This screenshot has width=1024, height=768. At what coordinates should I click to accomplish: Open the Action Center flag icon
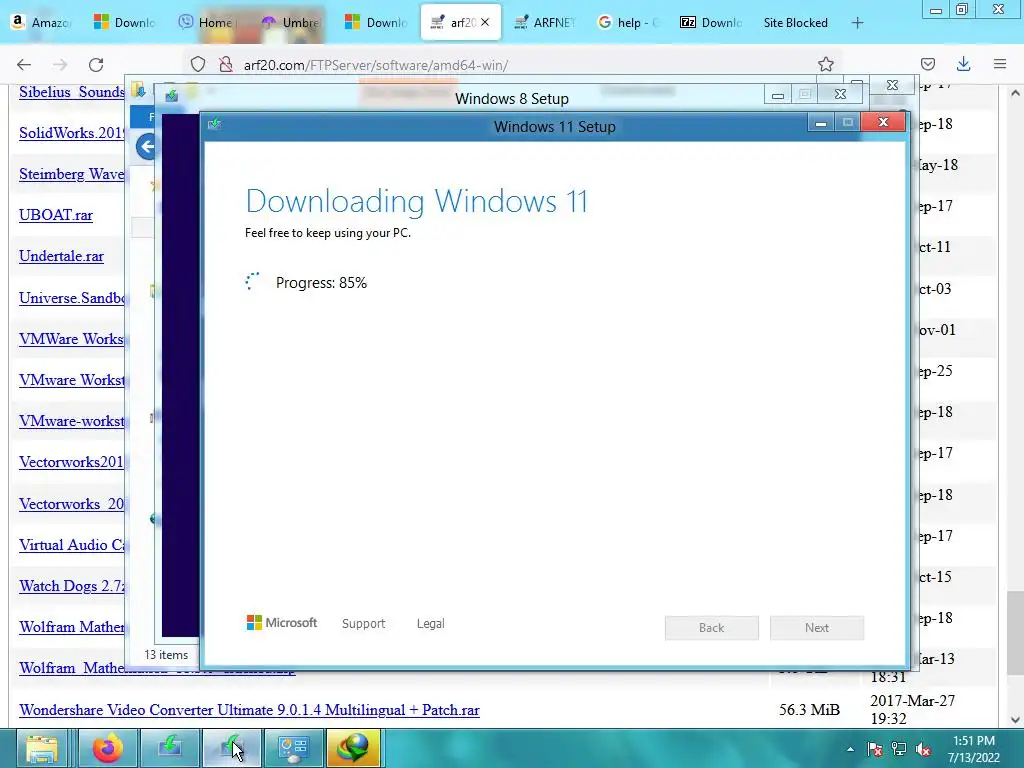coord(874,749)
